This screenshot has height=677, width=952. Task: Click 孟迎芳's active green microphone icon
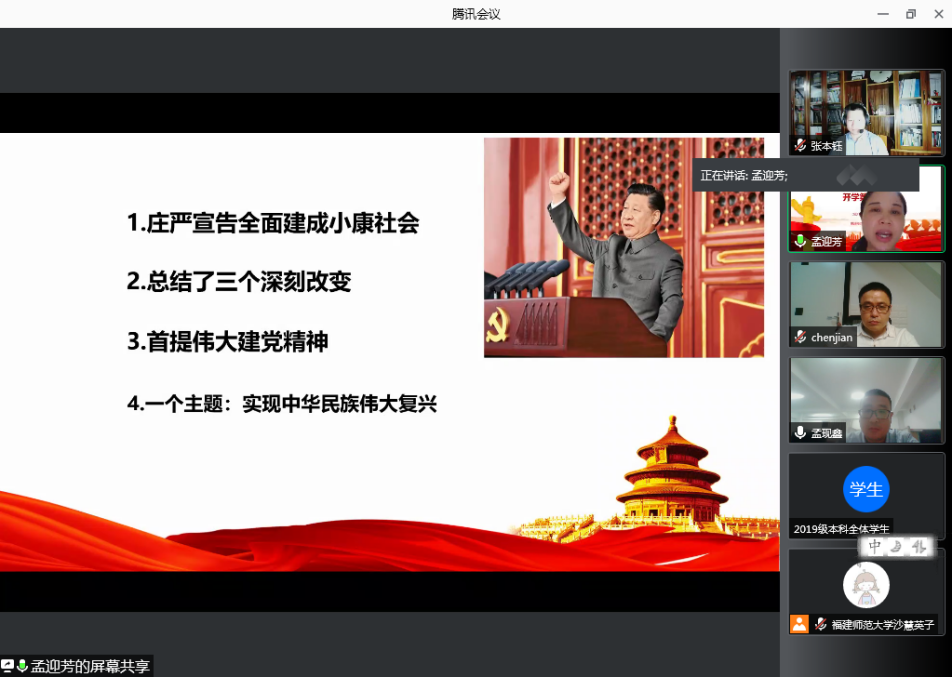(x=800, y=241)
